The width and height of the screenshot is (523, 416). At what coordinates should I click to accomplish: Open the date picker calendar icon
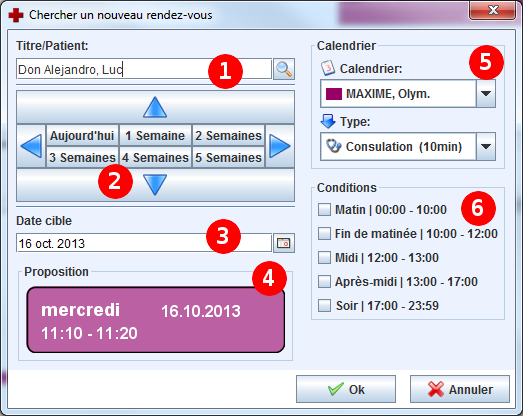pyautogui.click(x=284, y=243)
